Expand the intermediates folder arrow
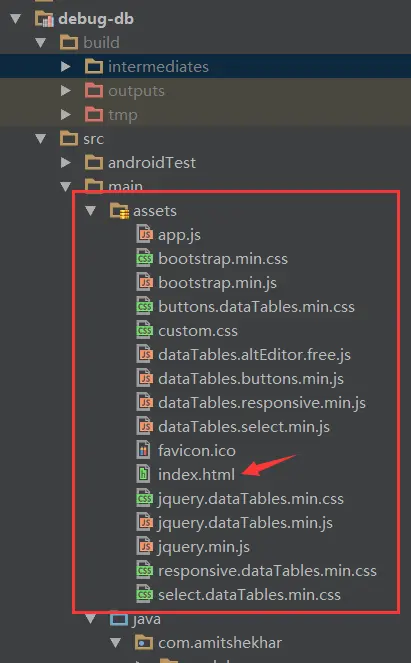Image resolution: width=411 pixels, height=663 pixels. [x=66, y=66]
